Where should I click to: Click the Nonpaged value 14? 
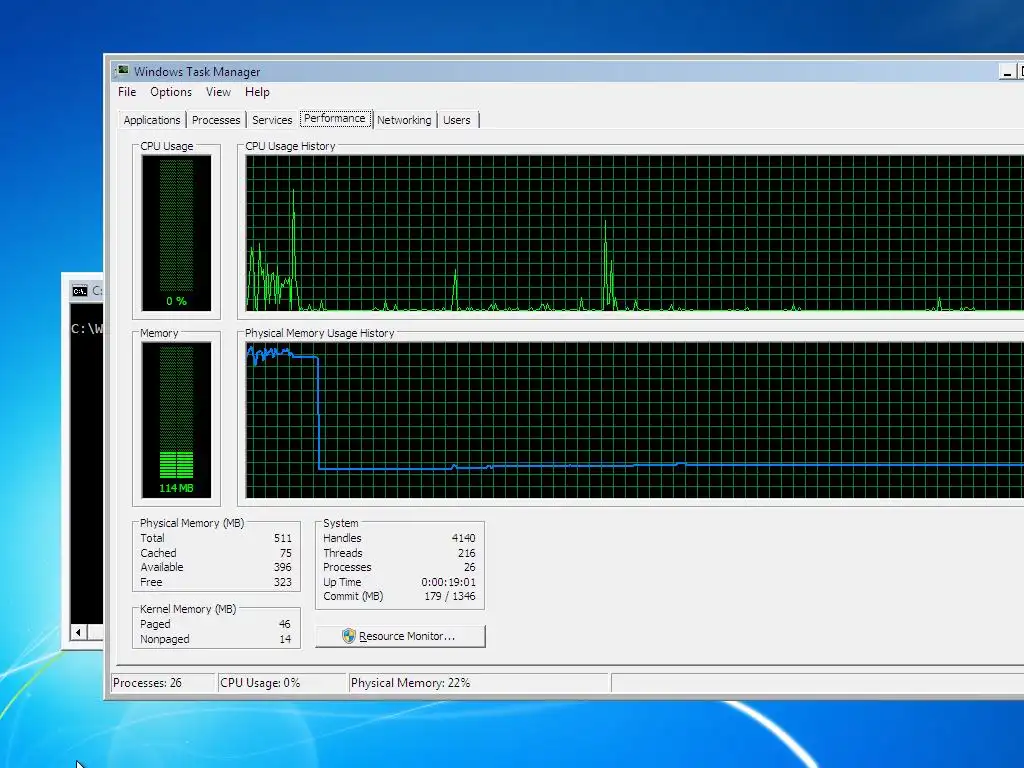[285, 639]
